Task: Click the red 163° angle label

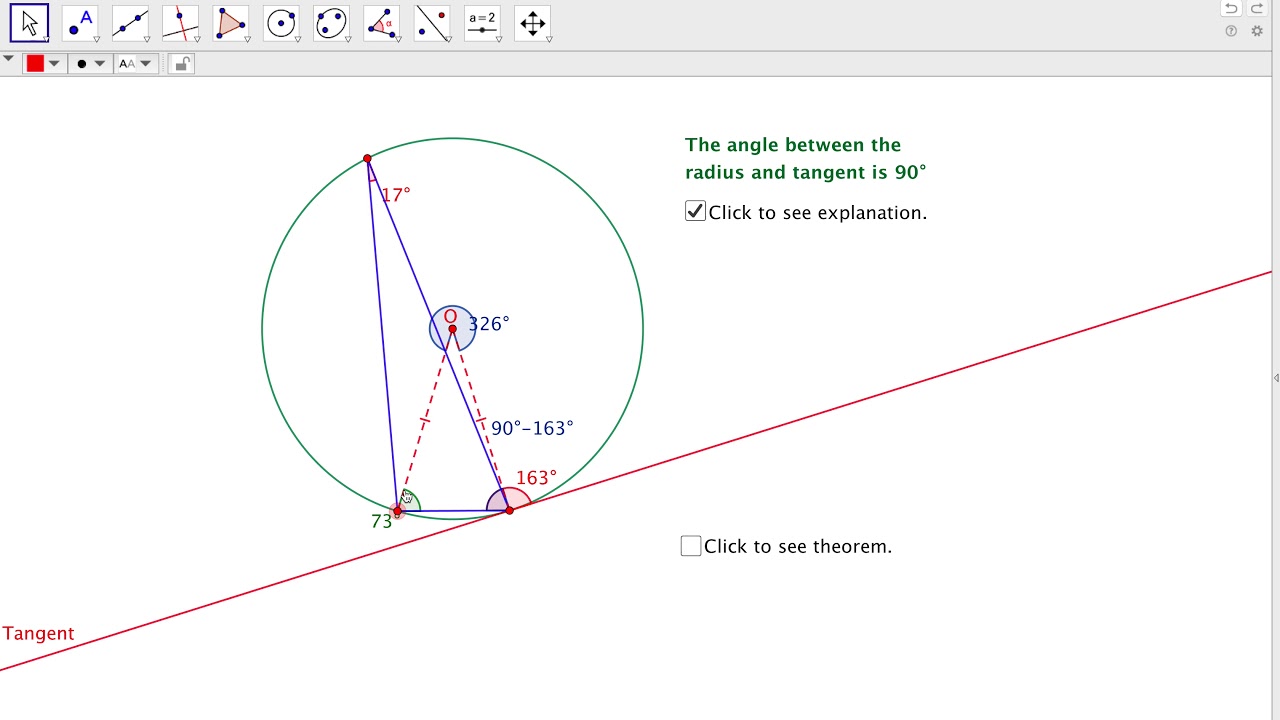Action: [x=536, y=478]
